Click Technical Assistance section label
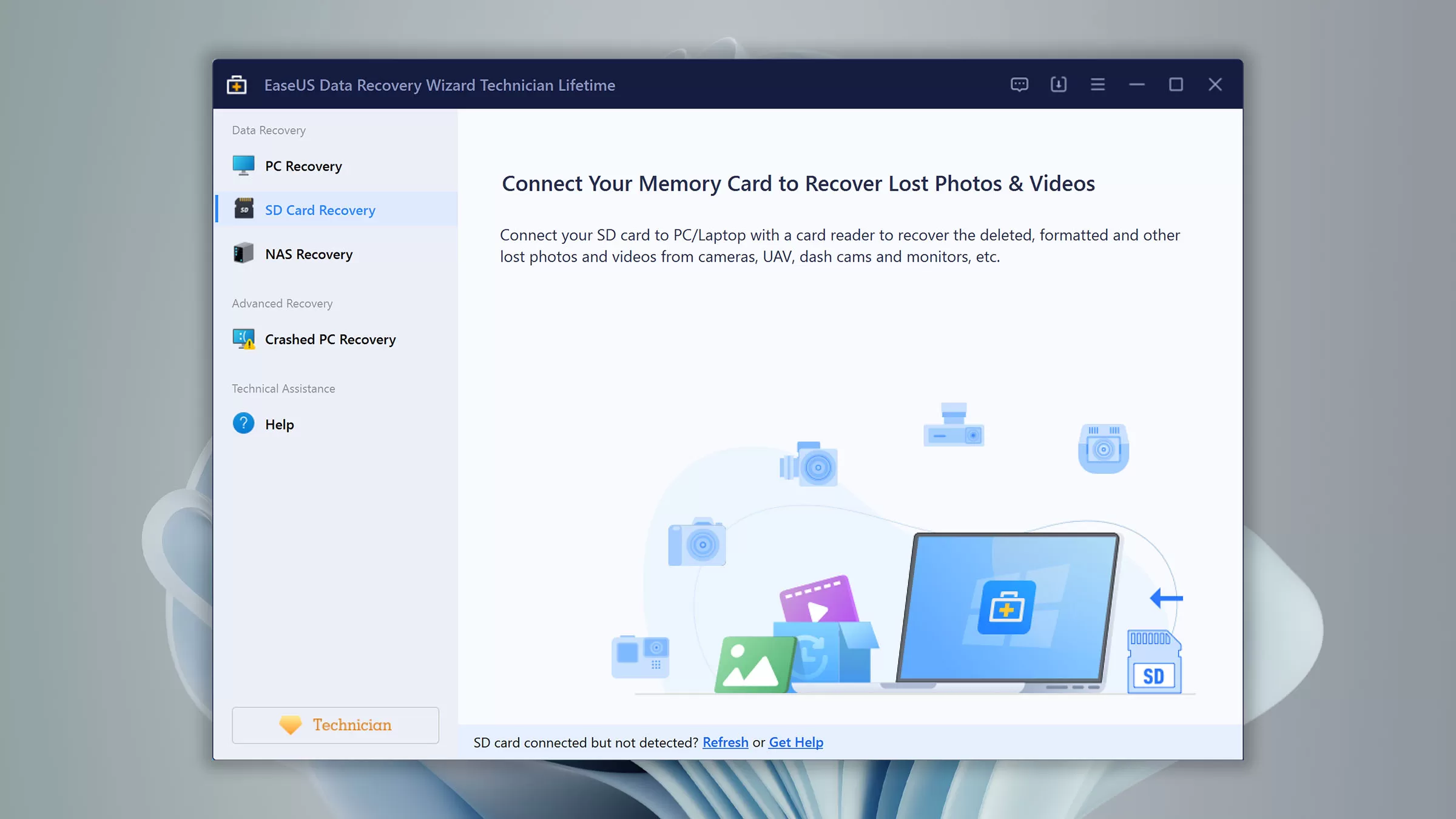This screenshot has height=819, width=1456. 283,388
